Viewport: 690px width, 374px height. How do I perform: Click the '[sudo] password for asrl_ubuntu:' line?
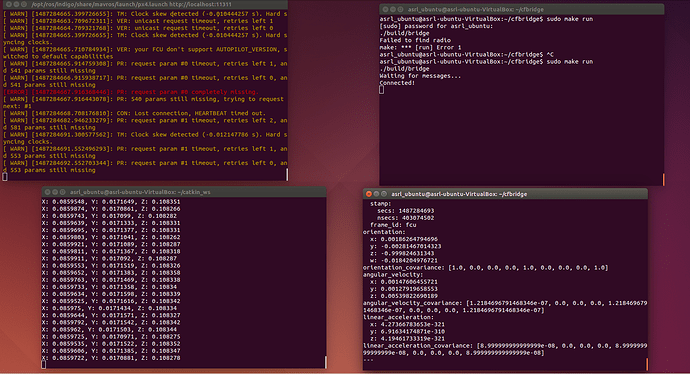436,26
